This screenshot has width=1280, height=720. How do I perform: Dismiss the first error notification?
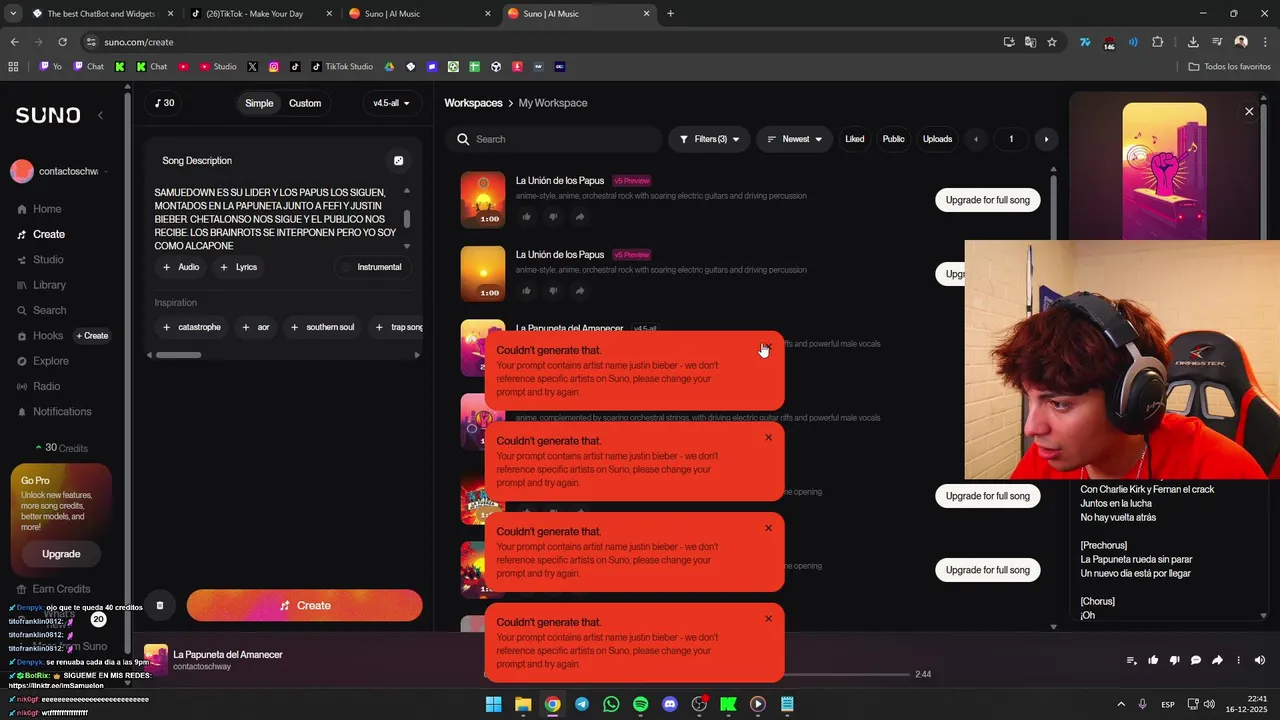(768, 347)
